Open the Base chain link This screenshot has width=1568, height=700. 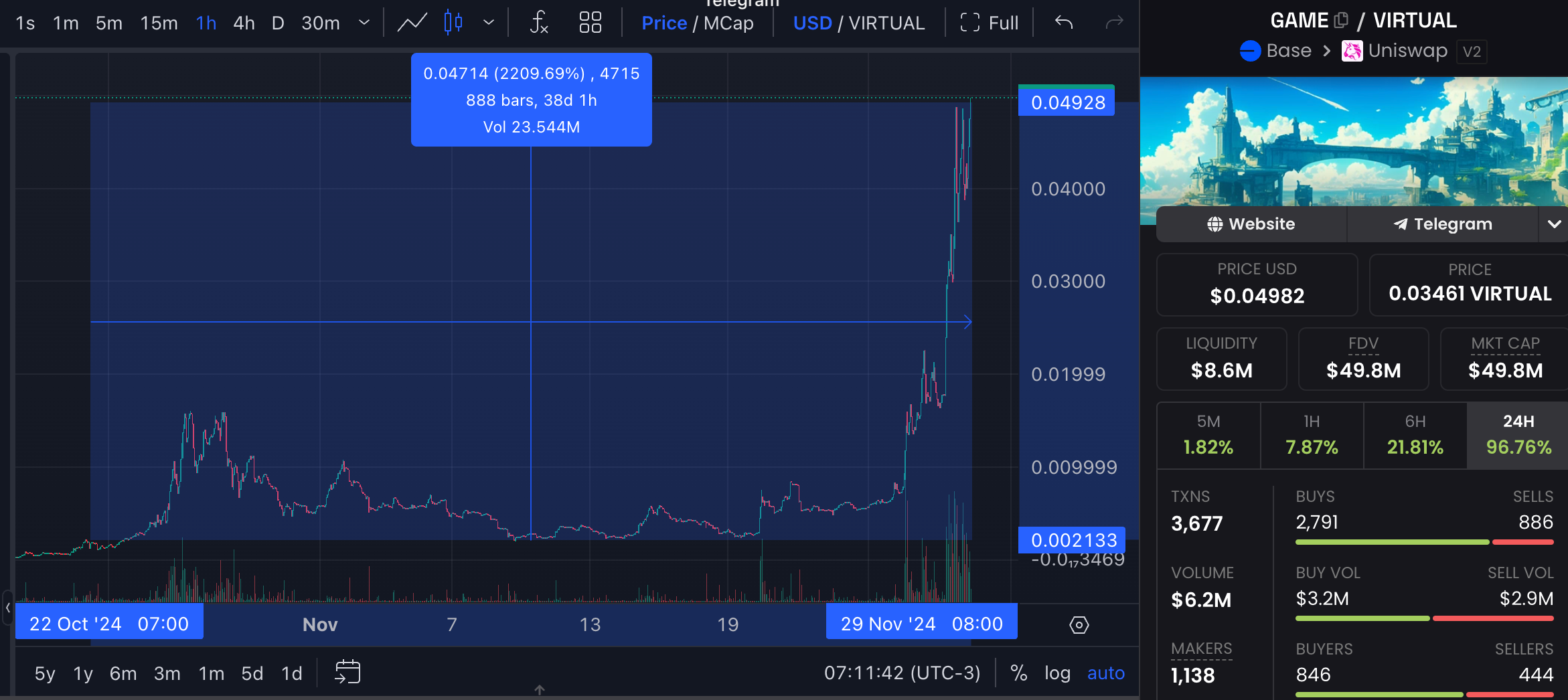pyautogui.click(x=1275, y=51)
